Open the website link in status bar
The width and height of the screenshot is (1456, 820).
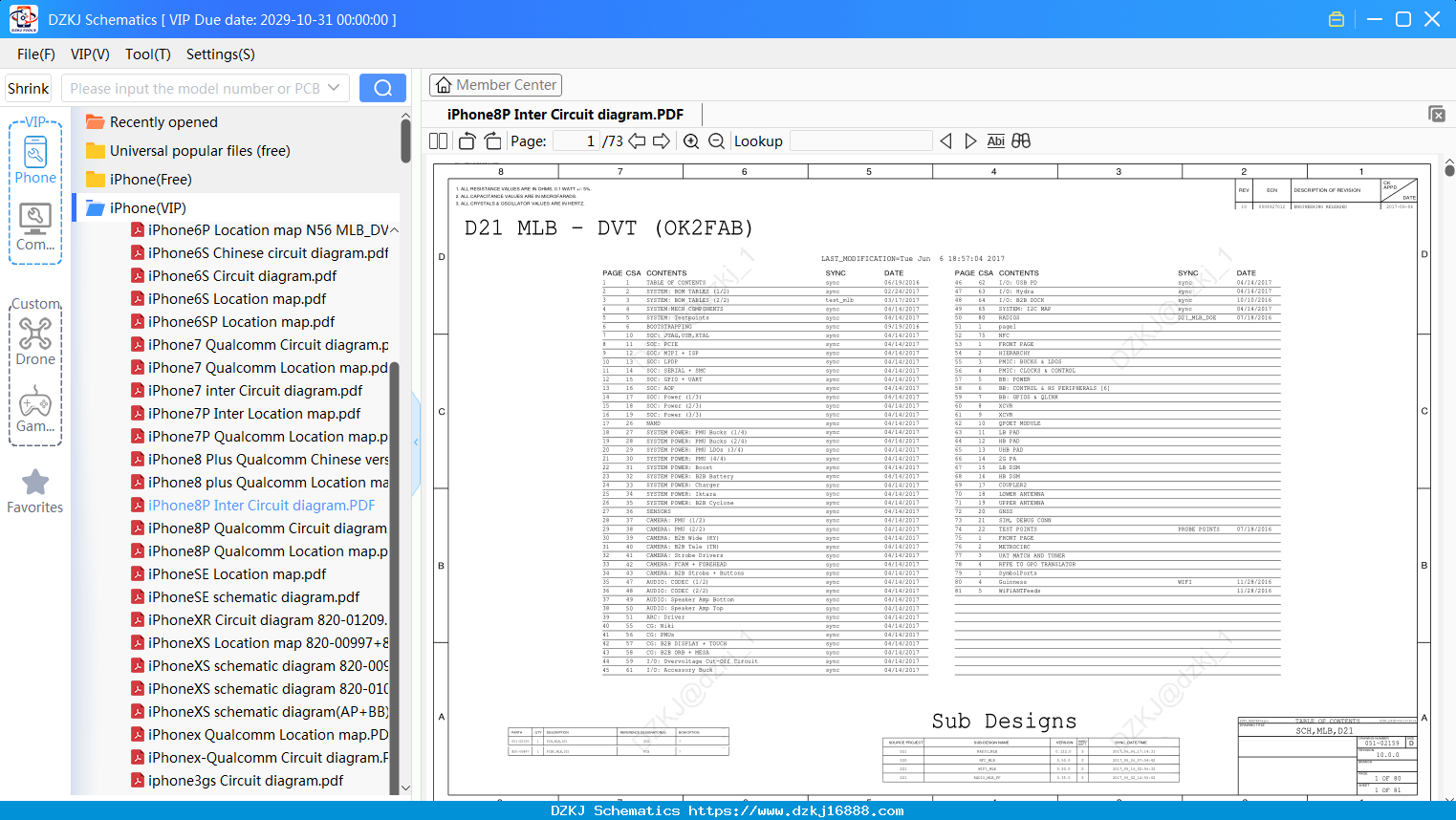pos(796,810)
